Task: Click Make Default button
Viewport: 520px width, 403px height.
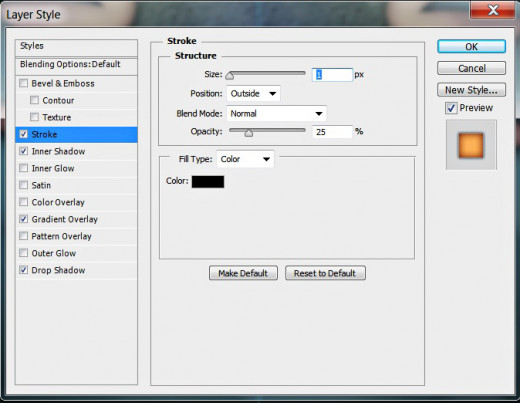Action: coord(243,273)
